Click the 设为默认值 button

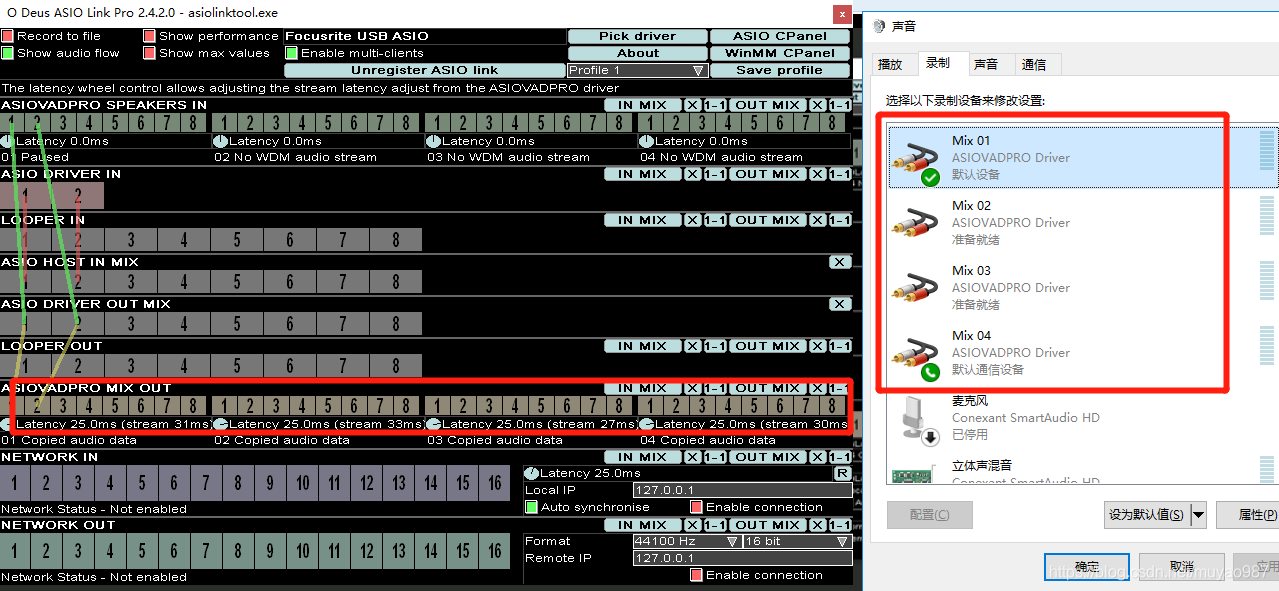pyautogui.click(x=1146, y=515)
